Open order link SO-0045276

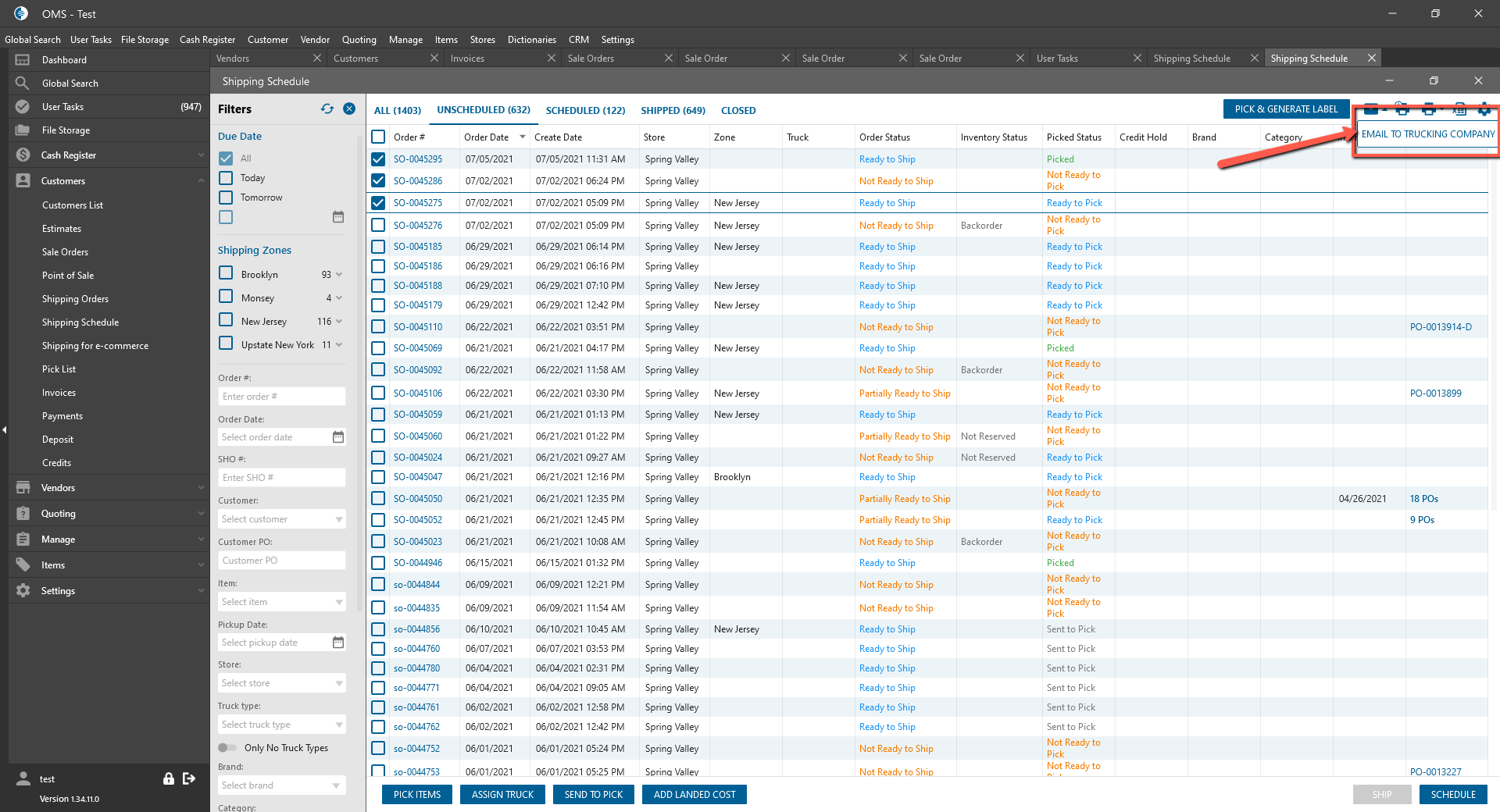pos(418,226)
